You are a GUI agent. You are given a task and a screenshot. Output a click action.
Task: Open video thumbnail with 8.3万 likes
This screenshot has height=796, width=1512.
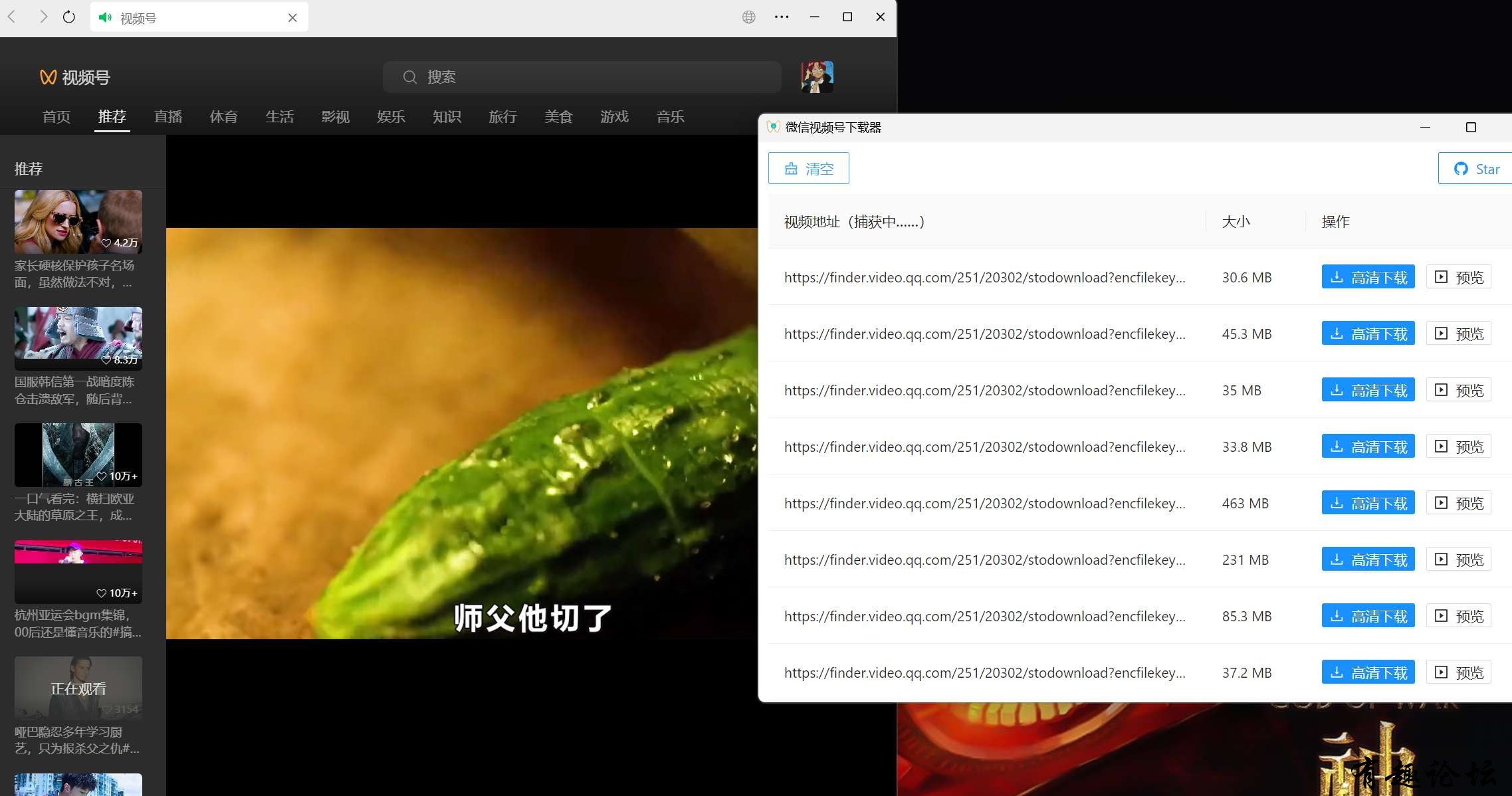(78, 338)
